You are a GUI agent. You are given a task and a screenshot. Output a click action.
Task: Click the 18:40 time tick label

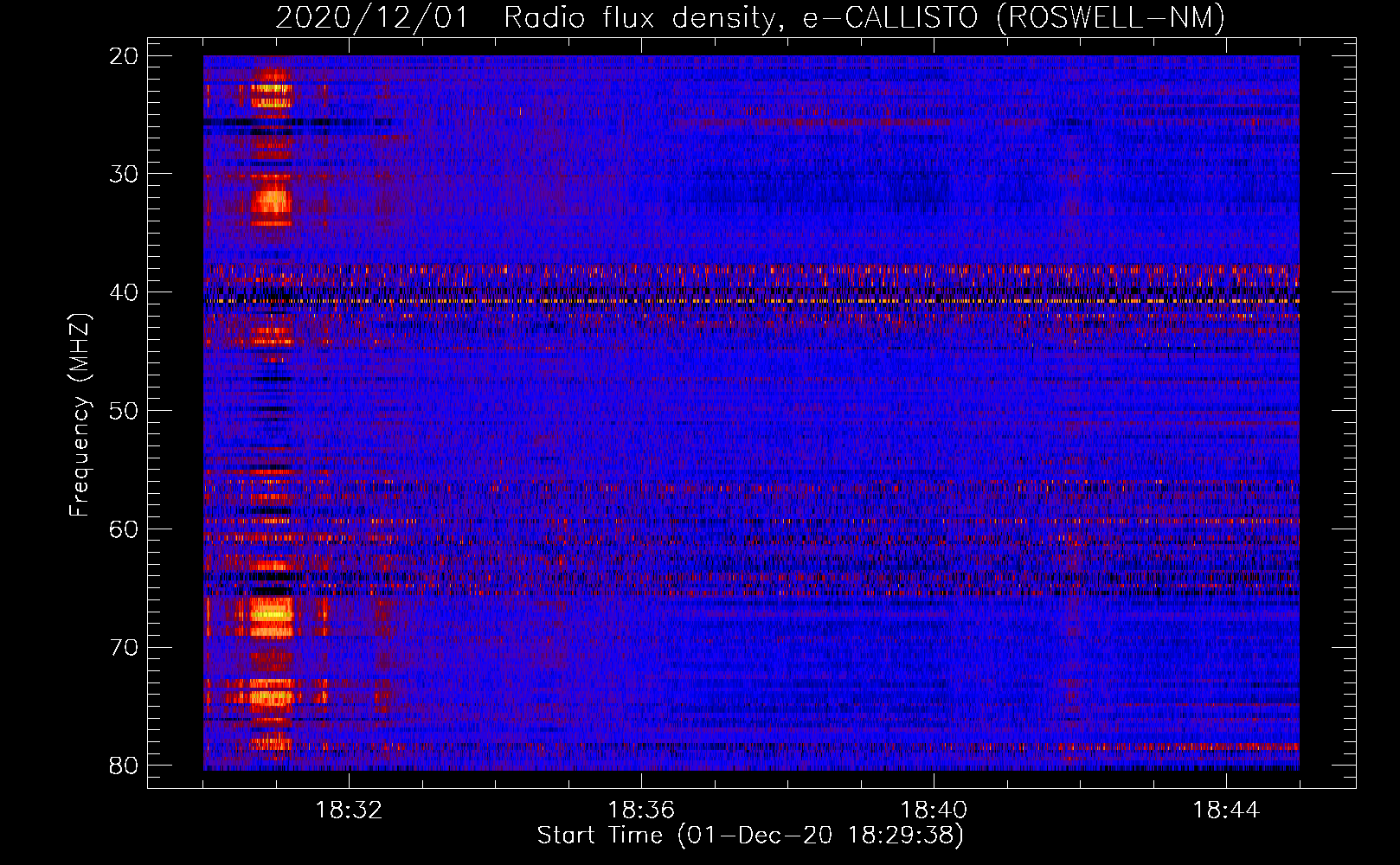pos(934,811)
